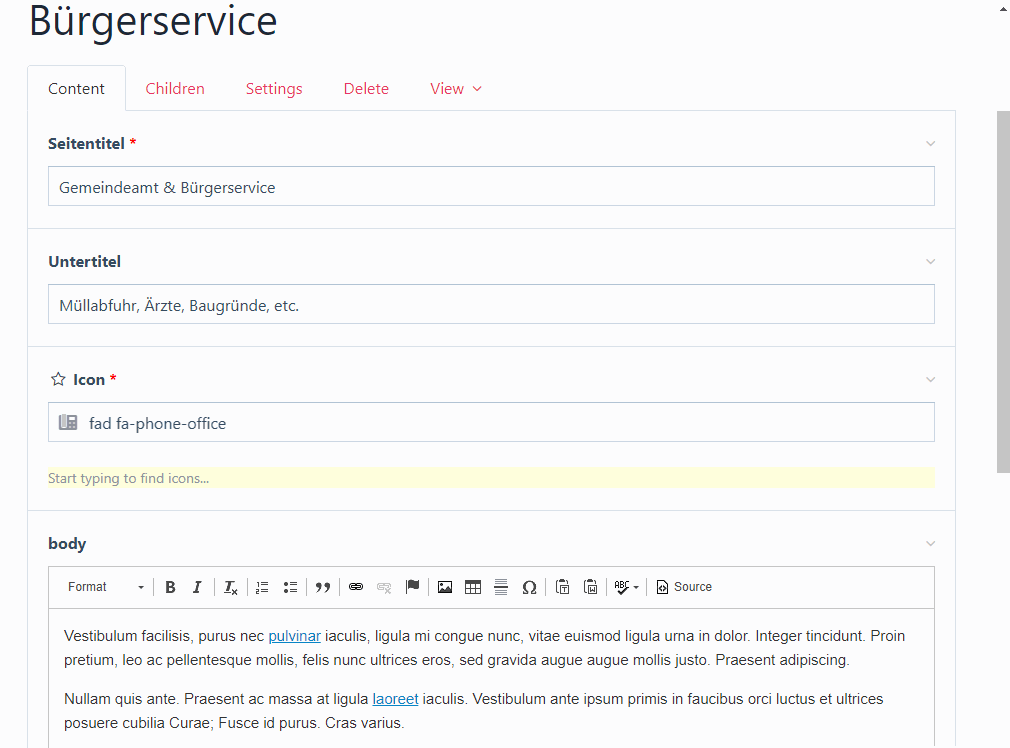Click the phone-office icon preview
The height and width of the screenshot is (748, 1010).
[68, 423]
